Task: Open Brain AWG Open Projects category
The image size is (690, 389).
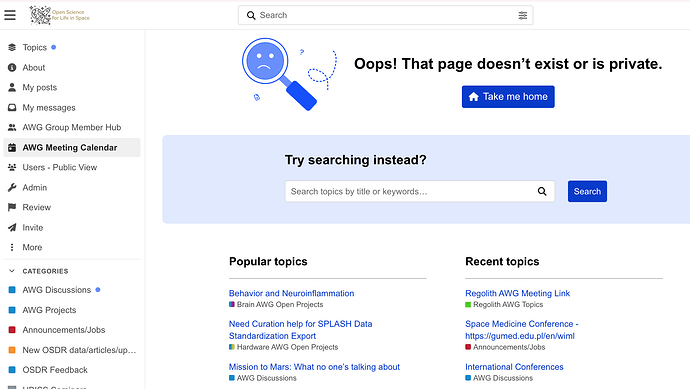Action: (276, 305)
